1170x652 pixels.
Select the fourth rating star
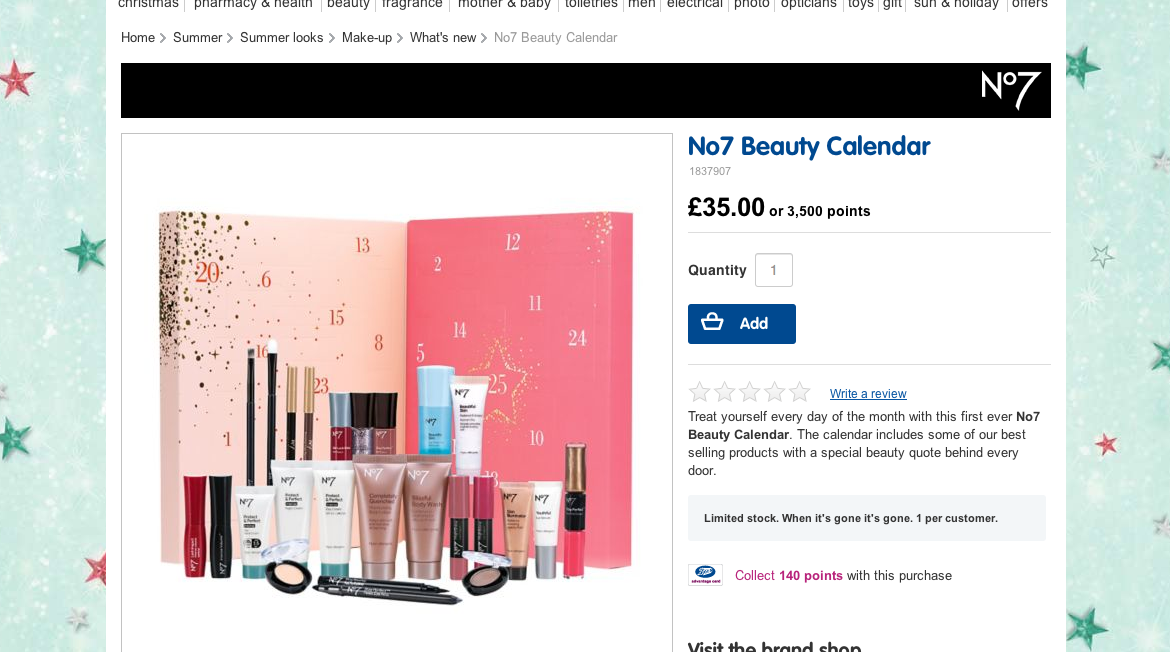click(x=775, y=392)
